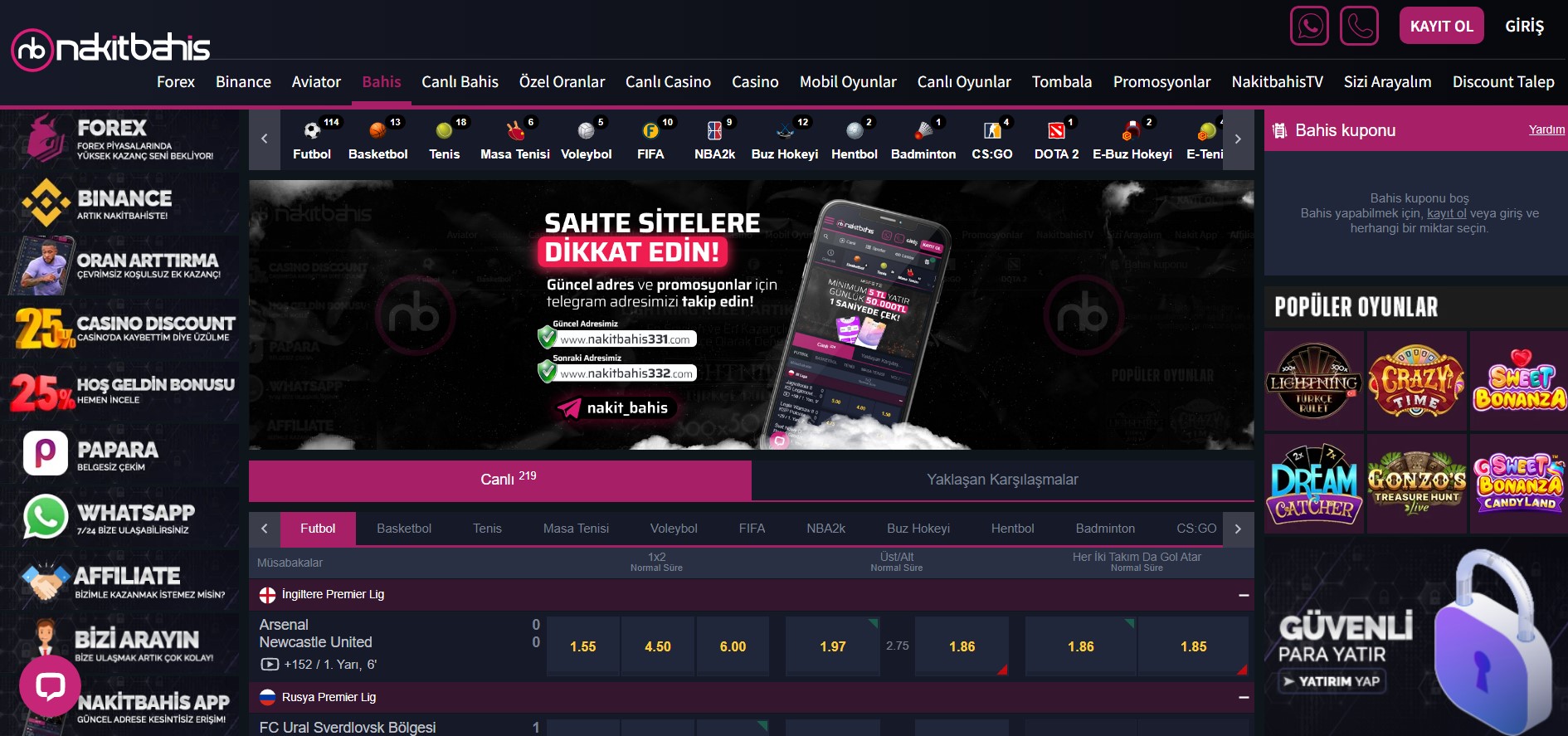Open the Sweet Bonanza game thumbnail
This screenshot has height=736, width=1568.
tap(1519, 381)
